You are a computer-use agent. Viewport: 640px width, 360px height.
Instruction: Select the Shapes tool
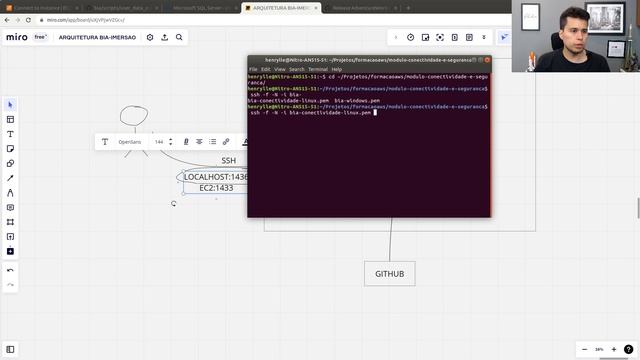click(x=10, y=164)
